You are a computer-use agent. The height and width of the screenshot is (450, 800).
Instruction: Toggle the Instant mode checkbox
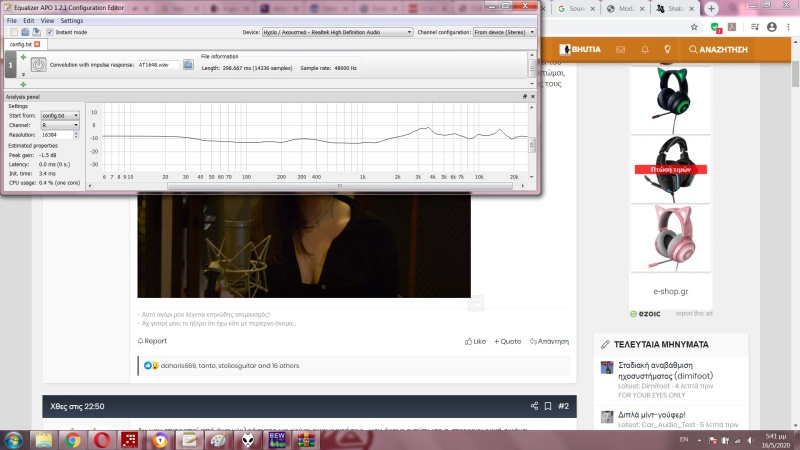pos(49,32)
